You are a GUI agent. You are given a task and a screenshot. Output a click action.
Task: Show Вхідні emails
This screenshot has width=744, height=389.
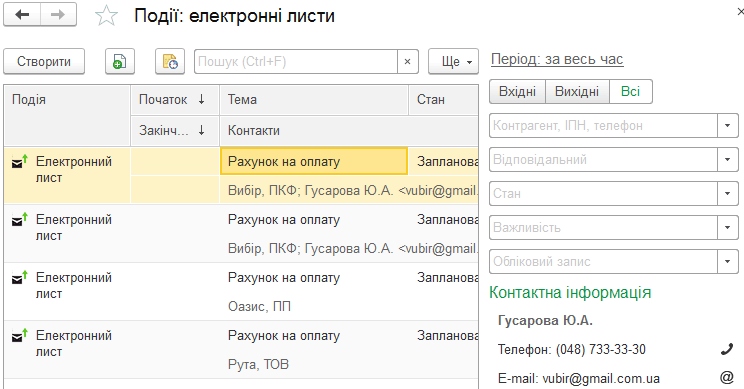pyautogui.click(x=517, y=92)
